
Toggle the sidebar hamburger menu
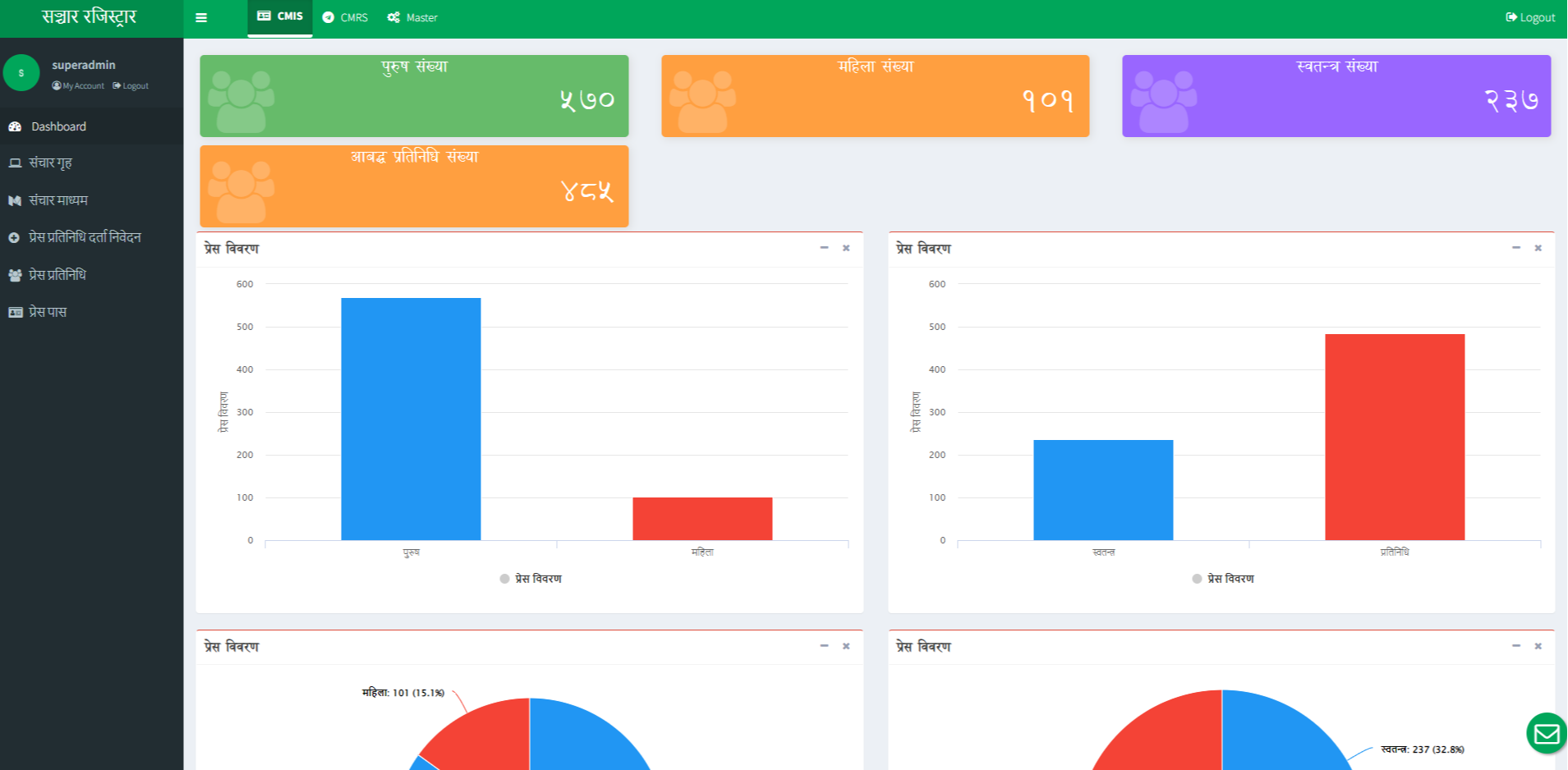[x=201, y=17]
